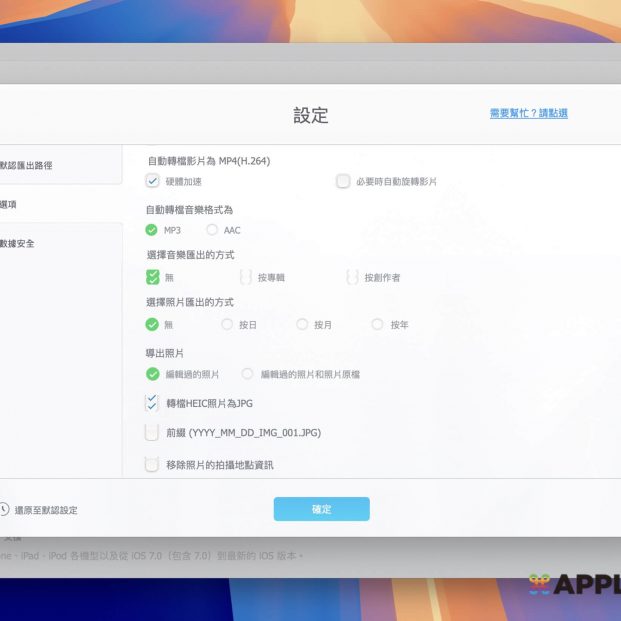Enable the 前綴 filename prefix checkbox
The width and height of the screenshot is (621, 621).
pos(152,432)
